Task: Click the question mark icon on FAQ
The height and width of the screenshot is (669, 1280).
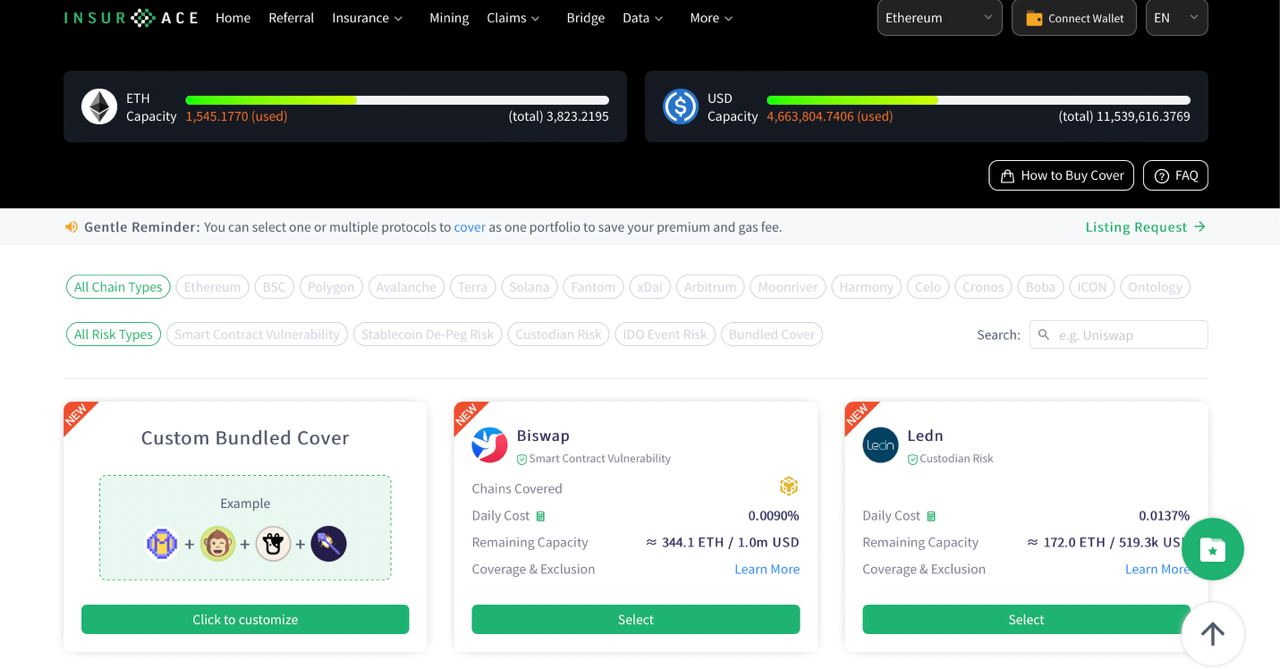Action: [1161, 176]
